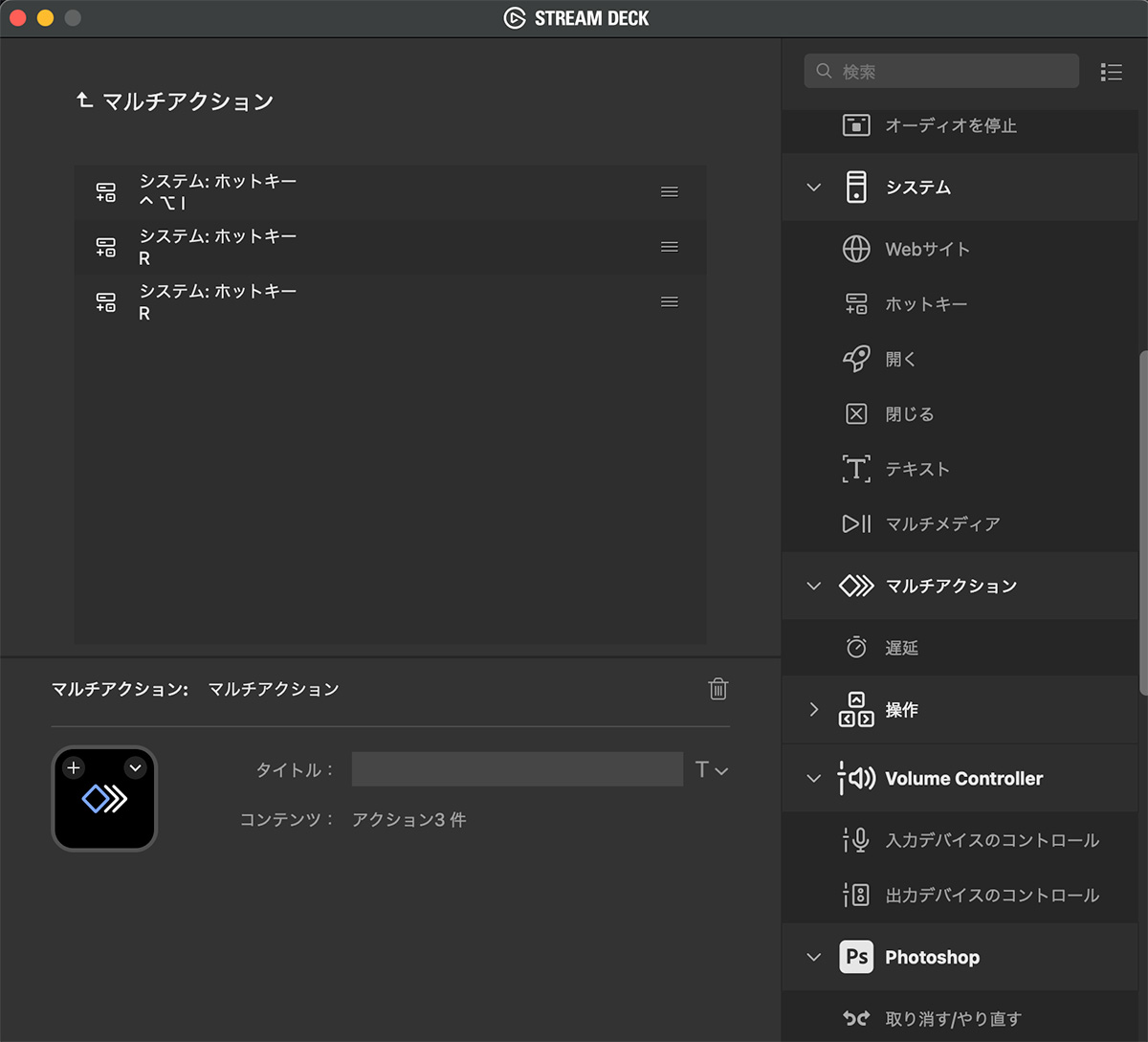
Task: Open the key image dropdown chevron
Action: click(x=135, y=767)
